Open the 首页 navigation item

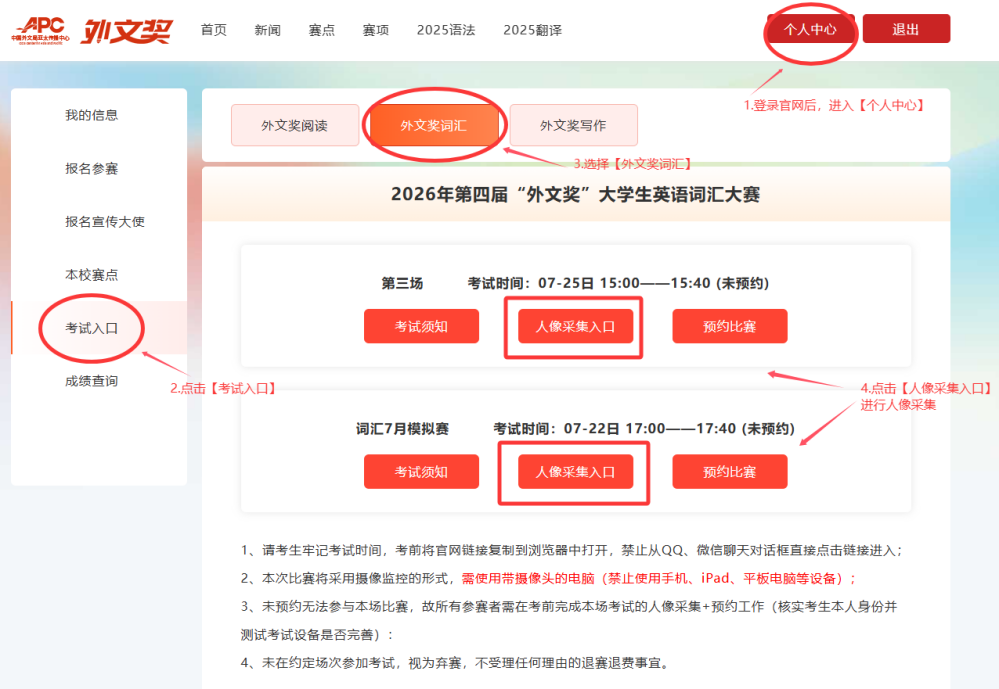point(213,30)
